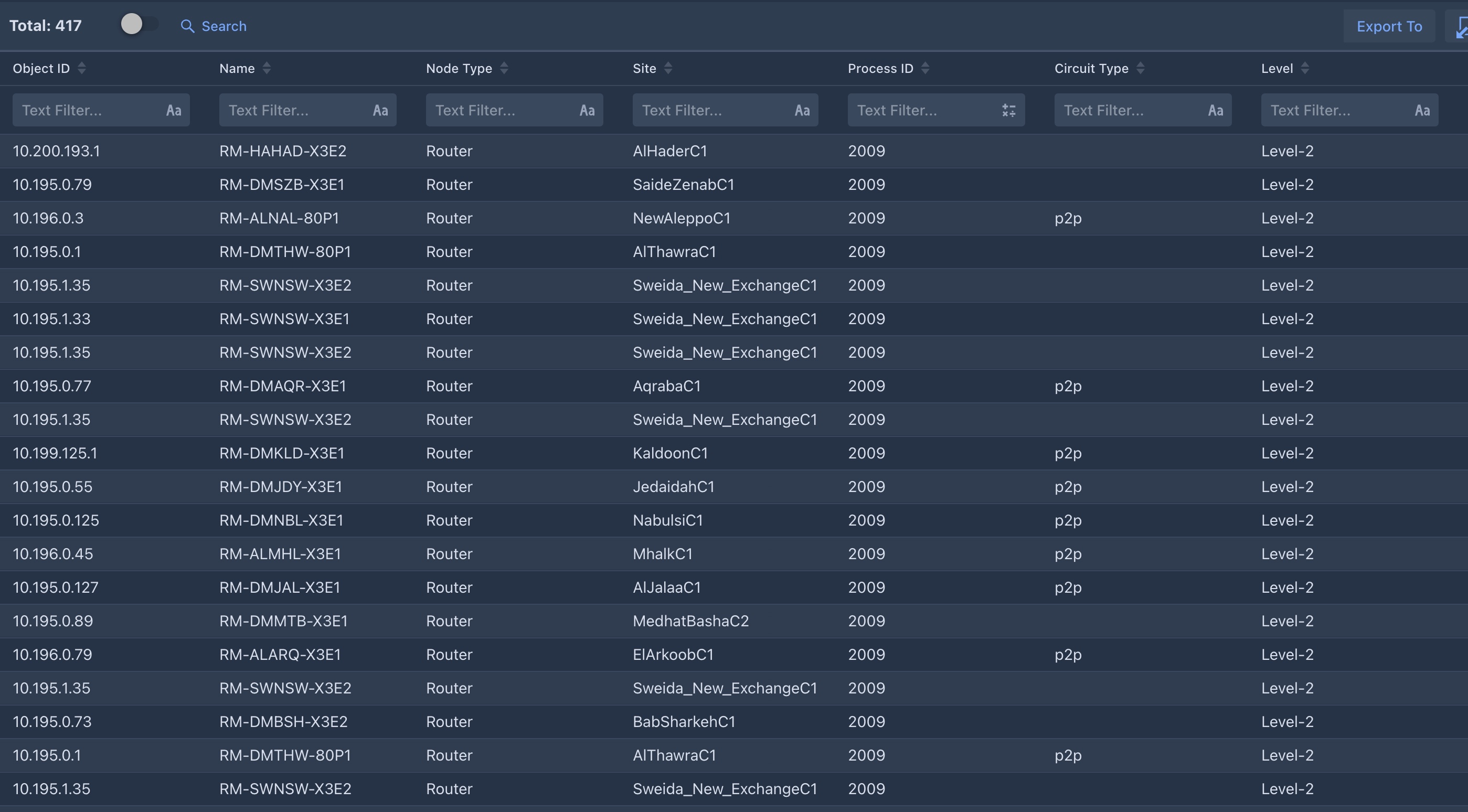Click the Level column sort arrows

pyautogui.click(x=1304, y=68)
